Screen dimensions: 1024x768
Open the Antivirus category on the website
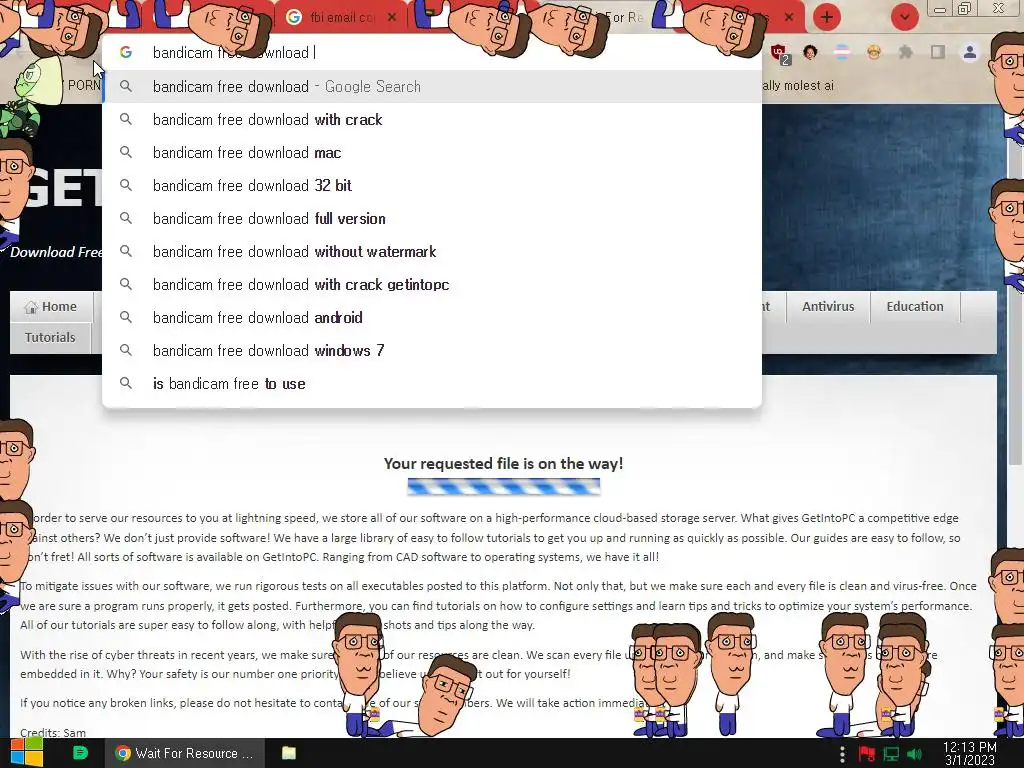(x=828, y=306)
